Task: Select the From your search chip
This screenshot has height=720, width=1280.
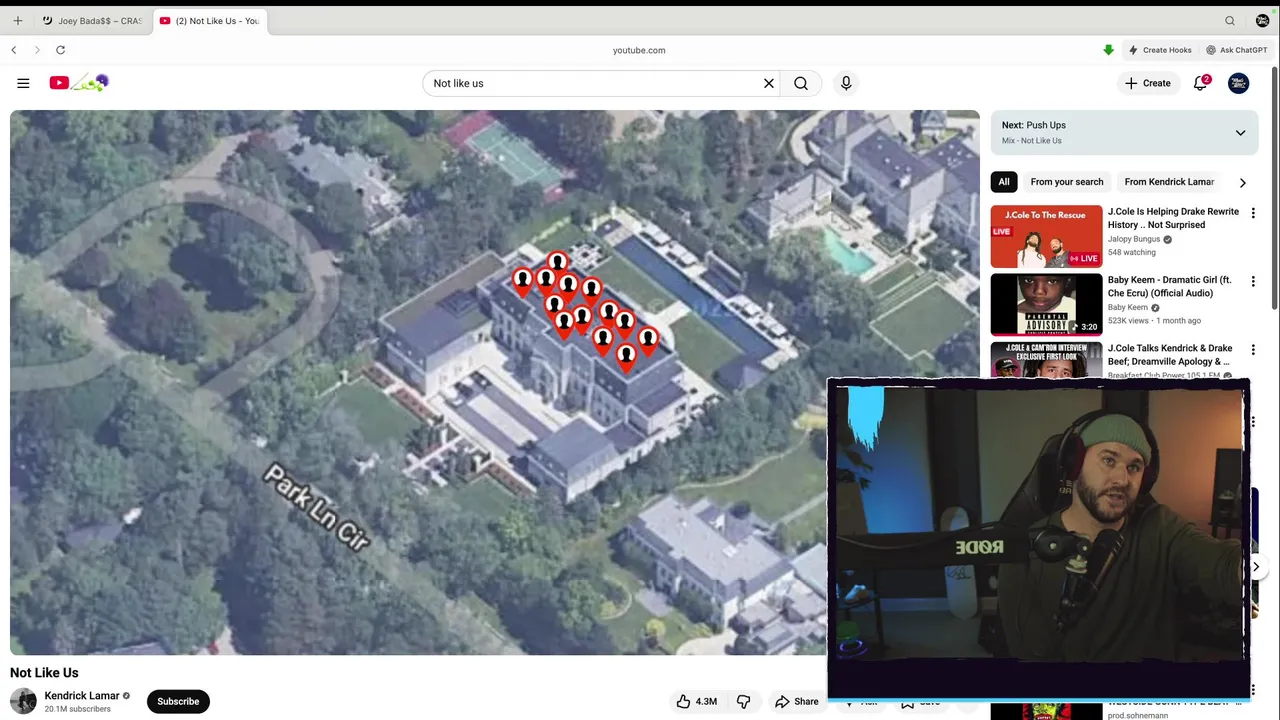Action: (x=1067, y=182)
